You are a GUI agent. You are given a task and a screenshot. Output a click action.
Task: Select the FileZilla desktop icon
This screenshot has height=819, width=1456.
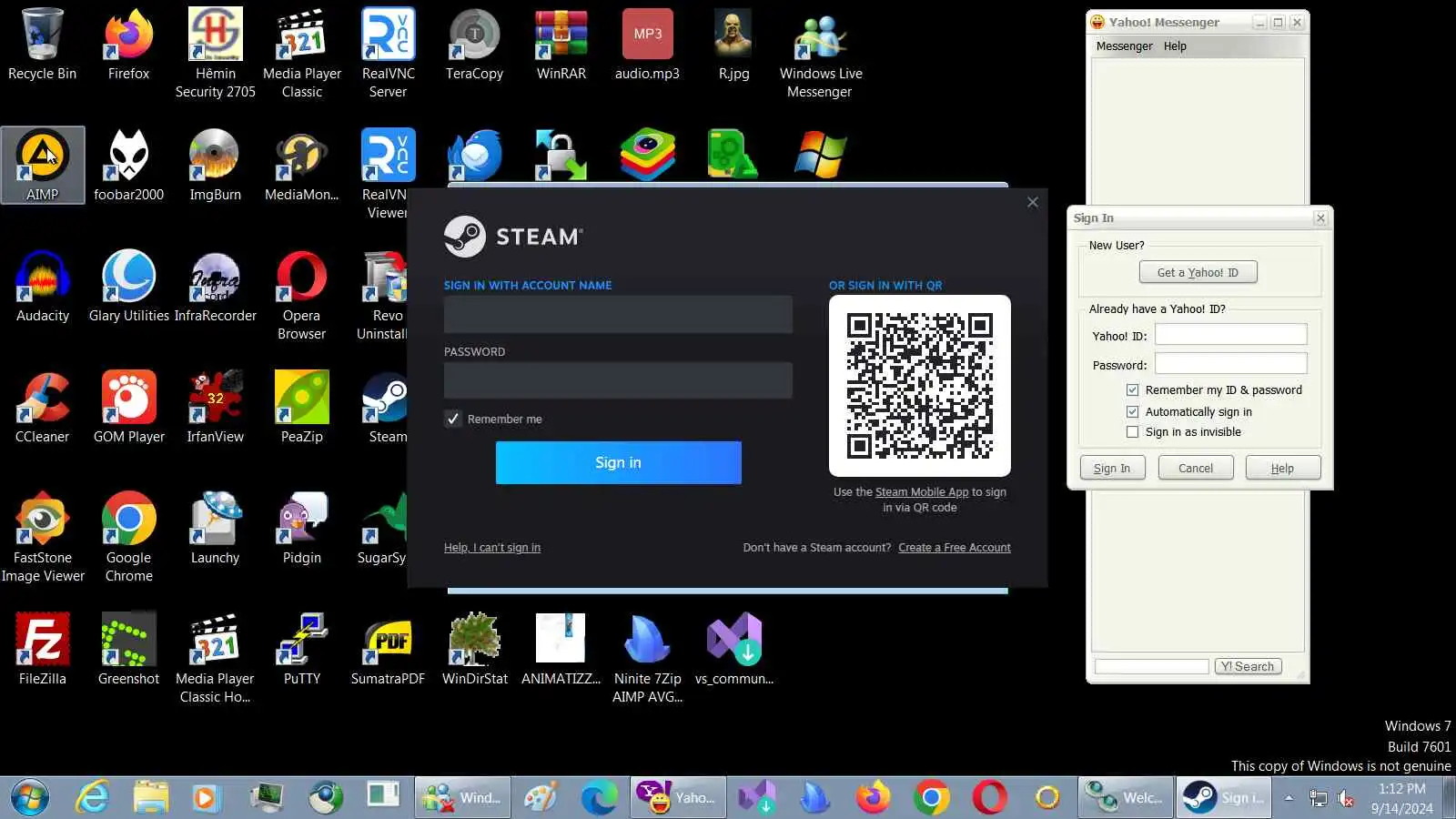pos(42,649)
